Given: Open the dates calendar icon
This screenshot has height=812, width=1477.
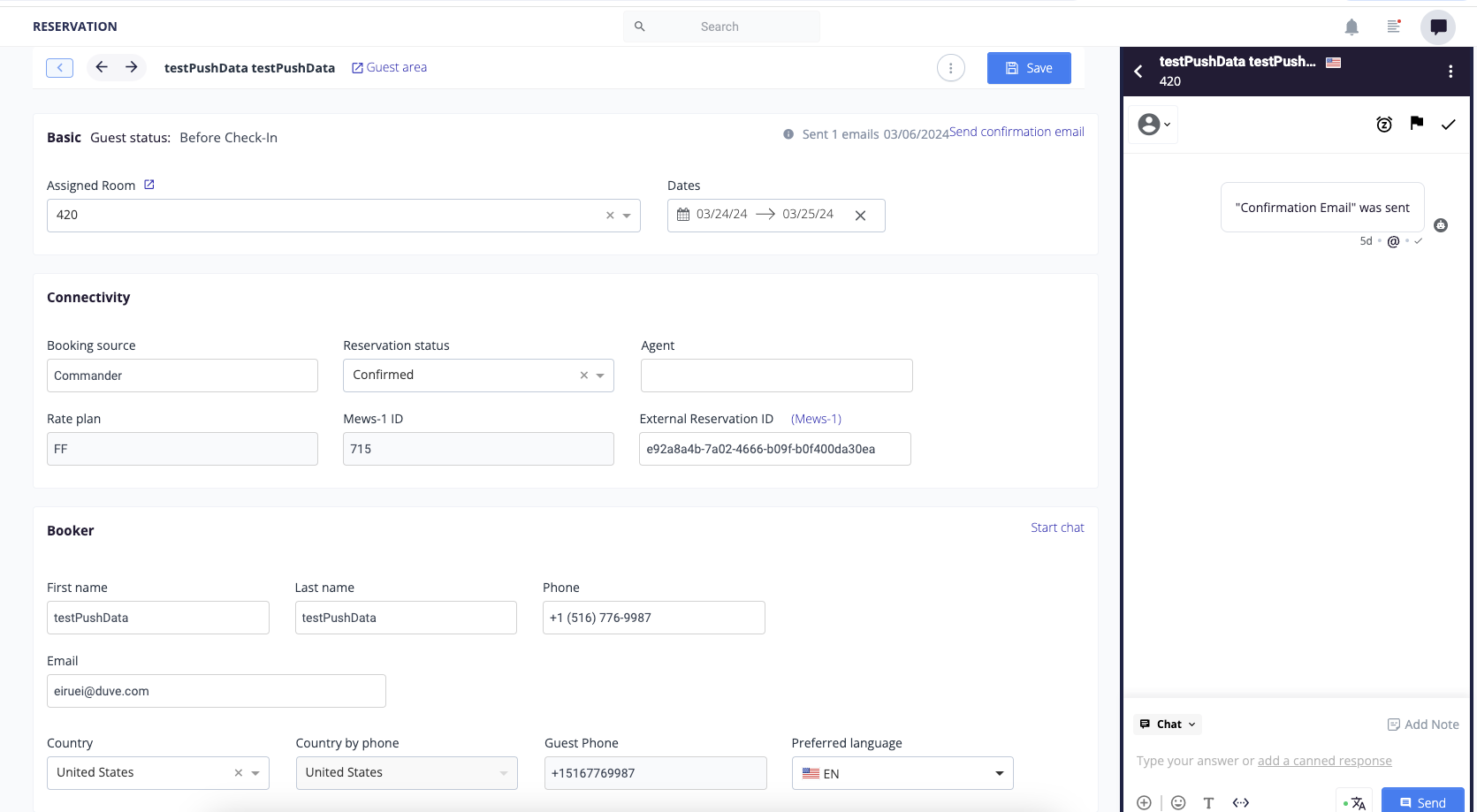Looking at the screenshot, I should pyautogui.click(x=683, y=215).
